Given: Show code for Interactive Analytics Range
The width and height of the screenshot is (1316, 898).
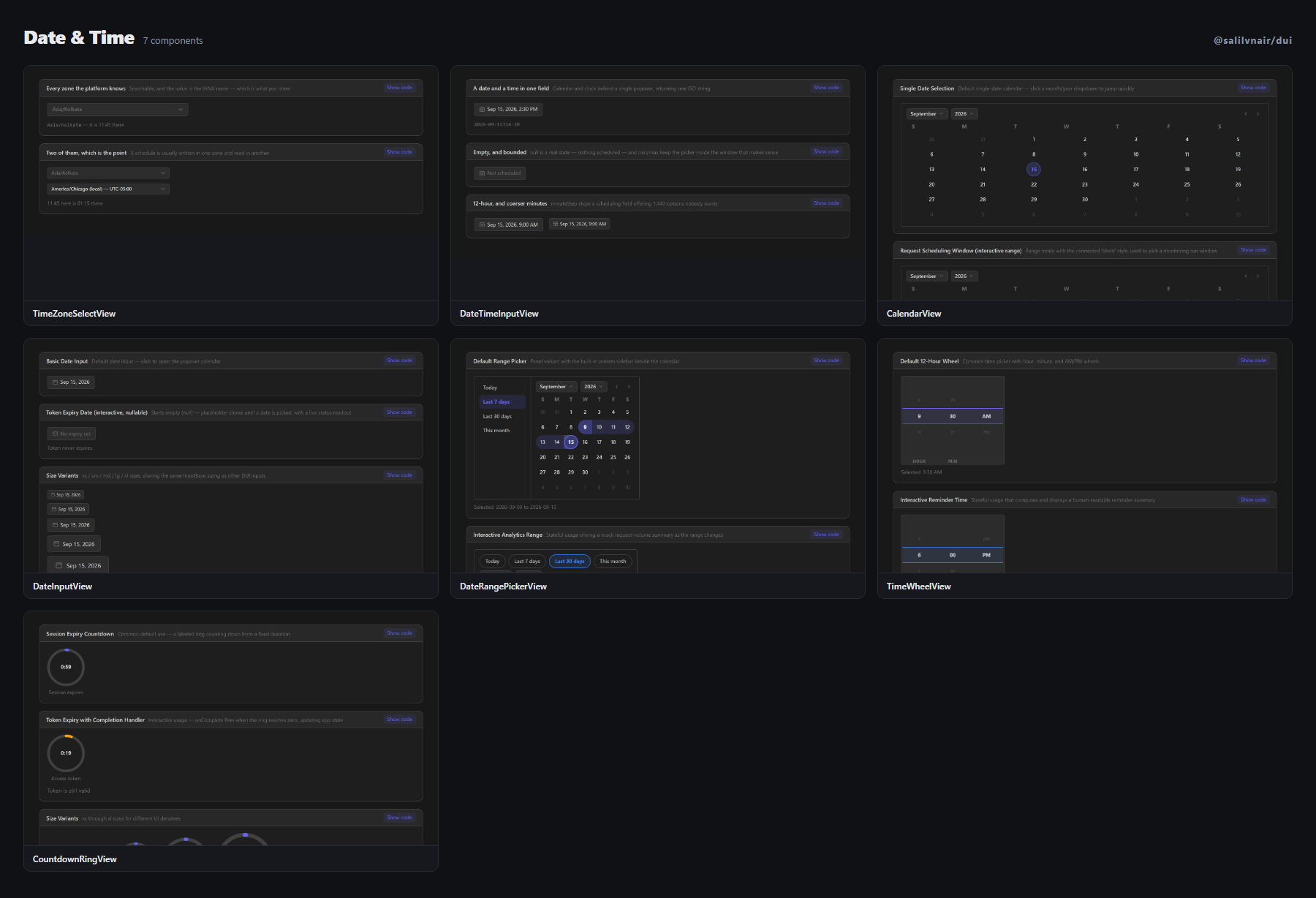Looking at the screenshot, I should (826, 535).
